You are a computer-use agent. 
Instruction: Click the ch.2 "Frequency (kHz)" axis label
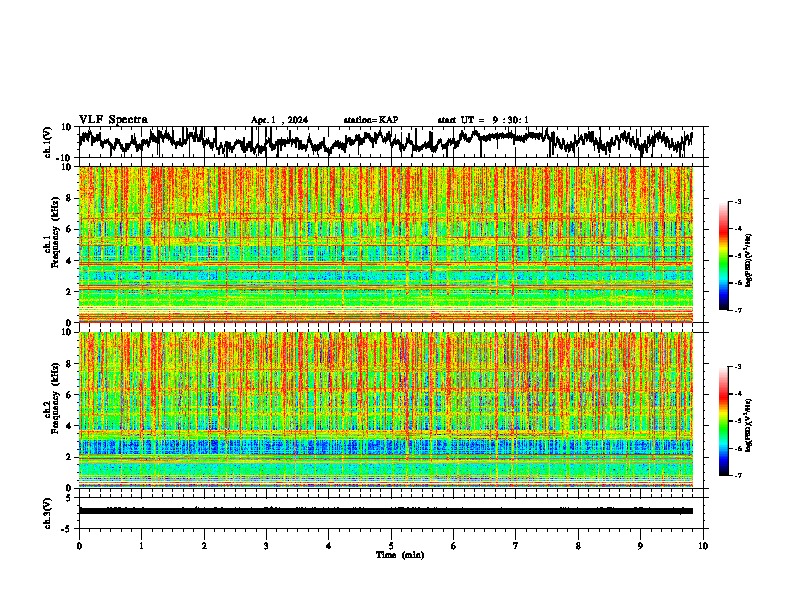(x=55, y=398)
